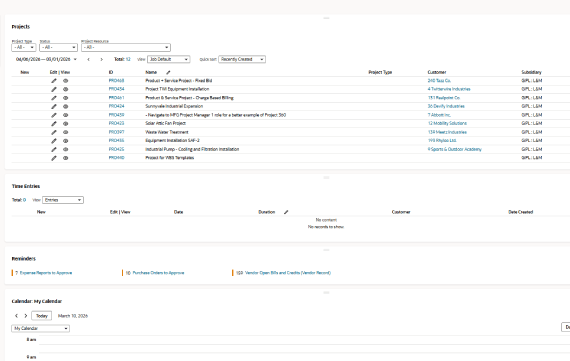This screenshot has height=361, width=570.
Task: Click eye icon for Charge Based Billing project
Action: click(65, 98)
